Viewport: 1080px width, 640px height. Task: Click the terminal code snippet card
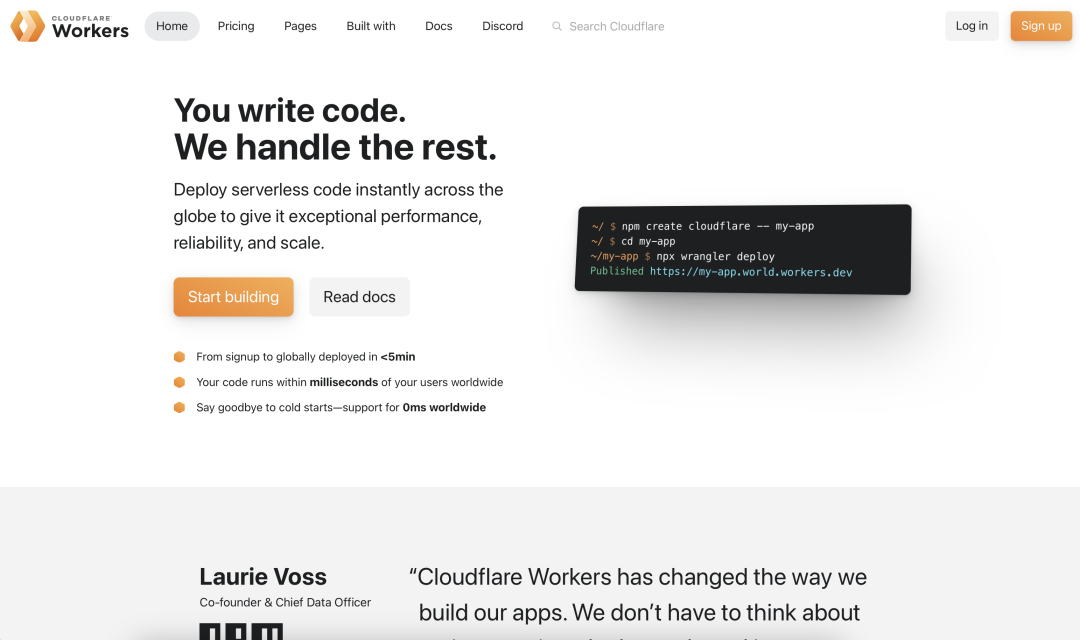[743, 249]
